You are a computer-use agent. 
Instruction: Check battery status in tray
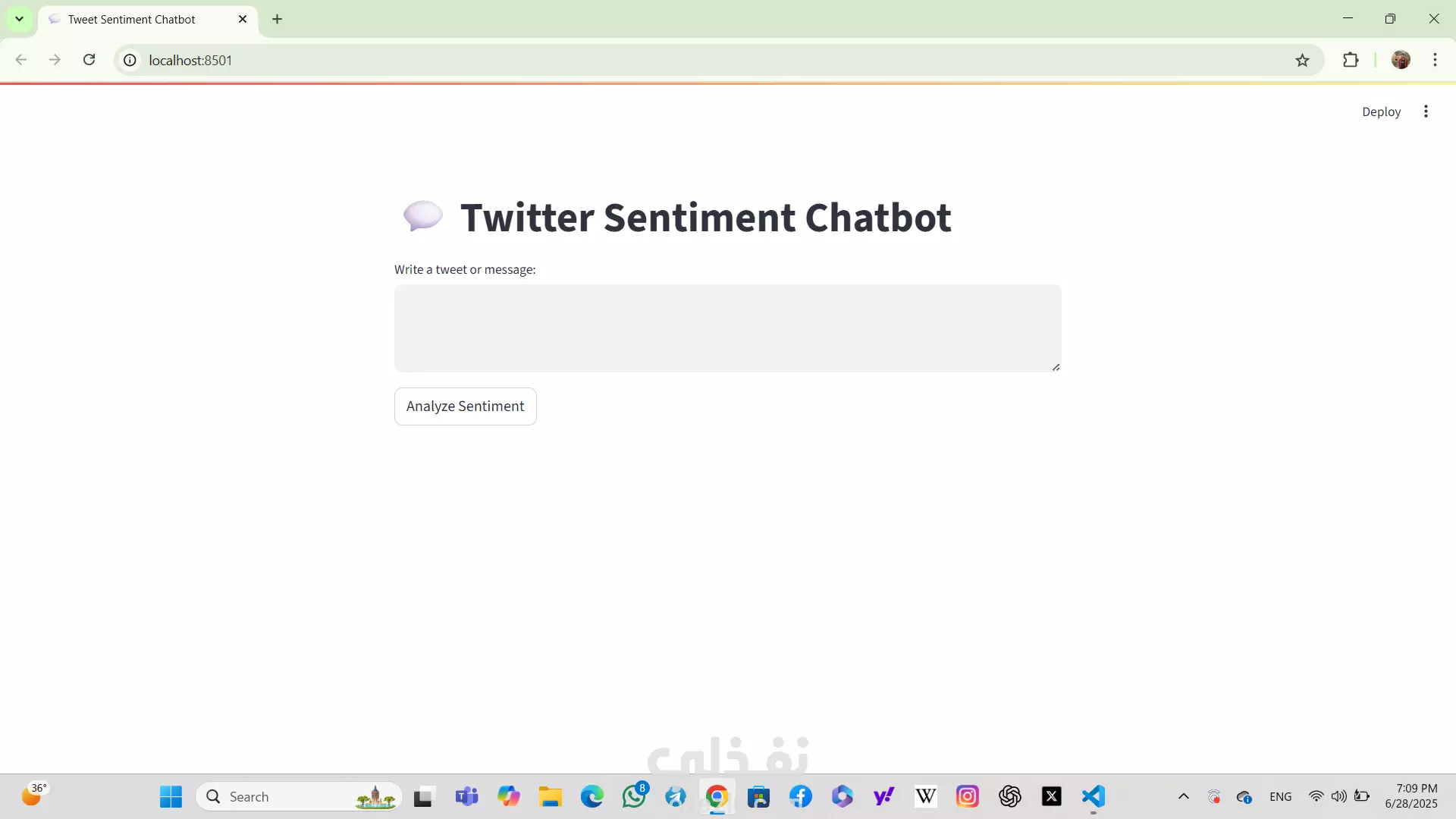[x=1362, y=796]
